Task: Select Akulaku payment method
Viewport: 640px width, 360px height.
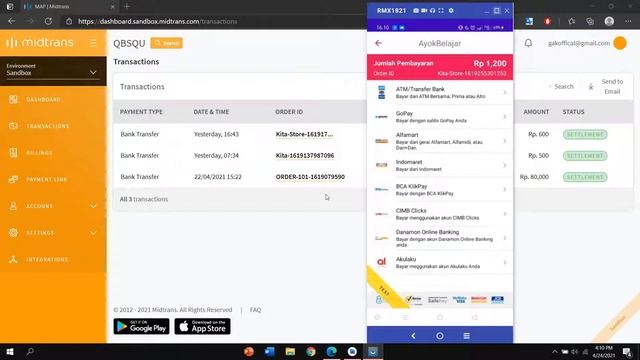Action: click(x=440, y=262)
